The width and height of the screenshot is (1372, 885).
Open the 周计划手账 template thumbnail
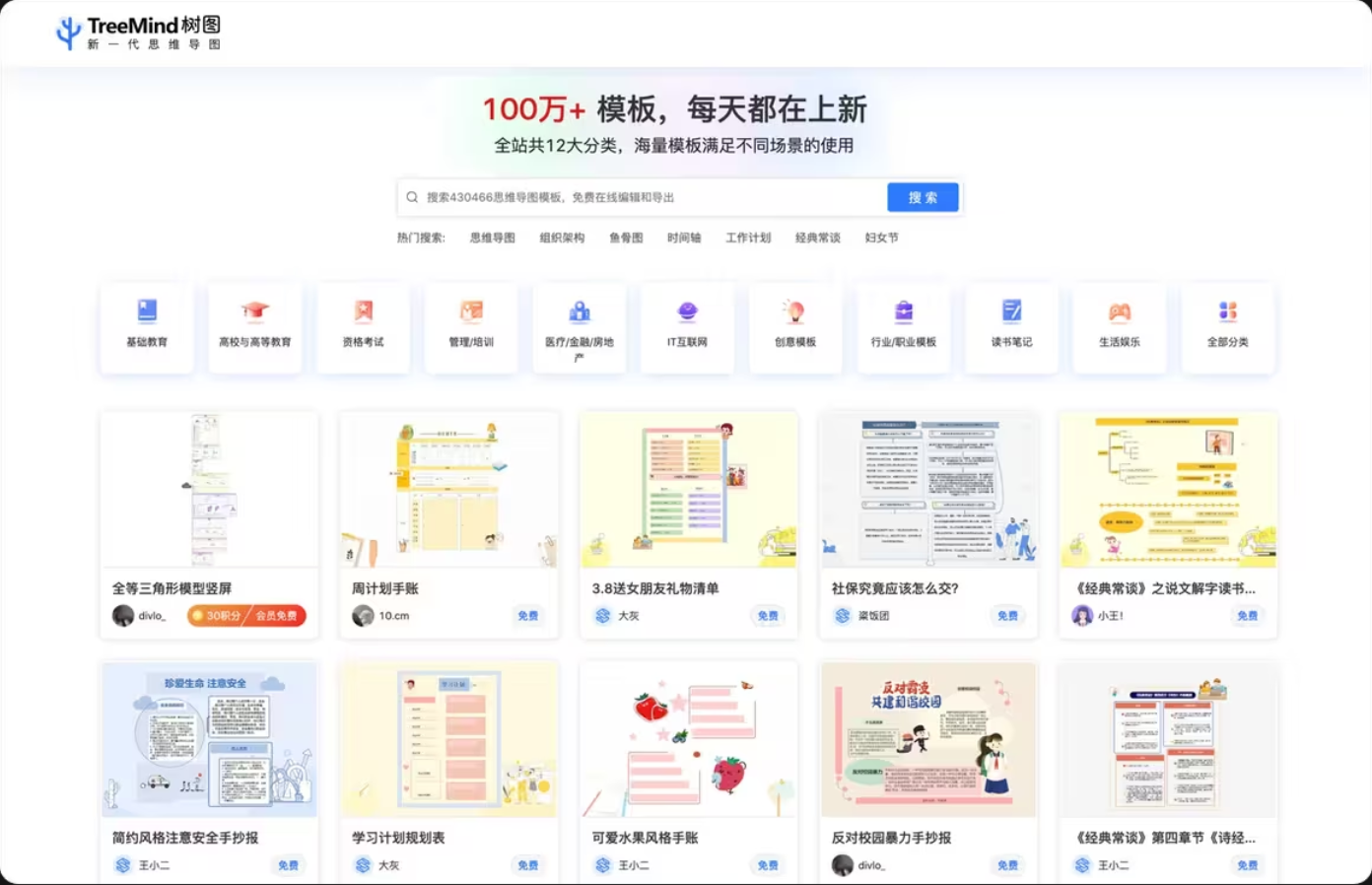(x=448, y=490)
